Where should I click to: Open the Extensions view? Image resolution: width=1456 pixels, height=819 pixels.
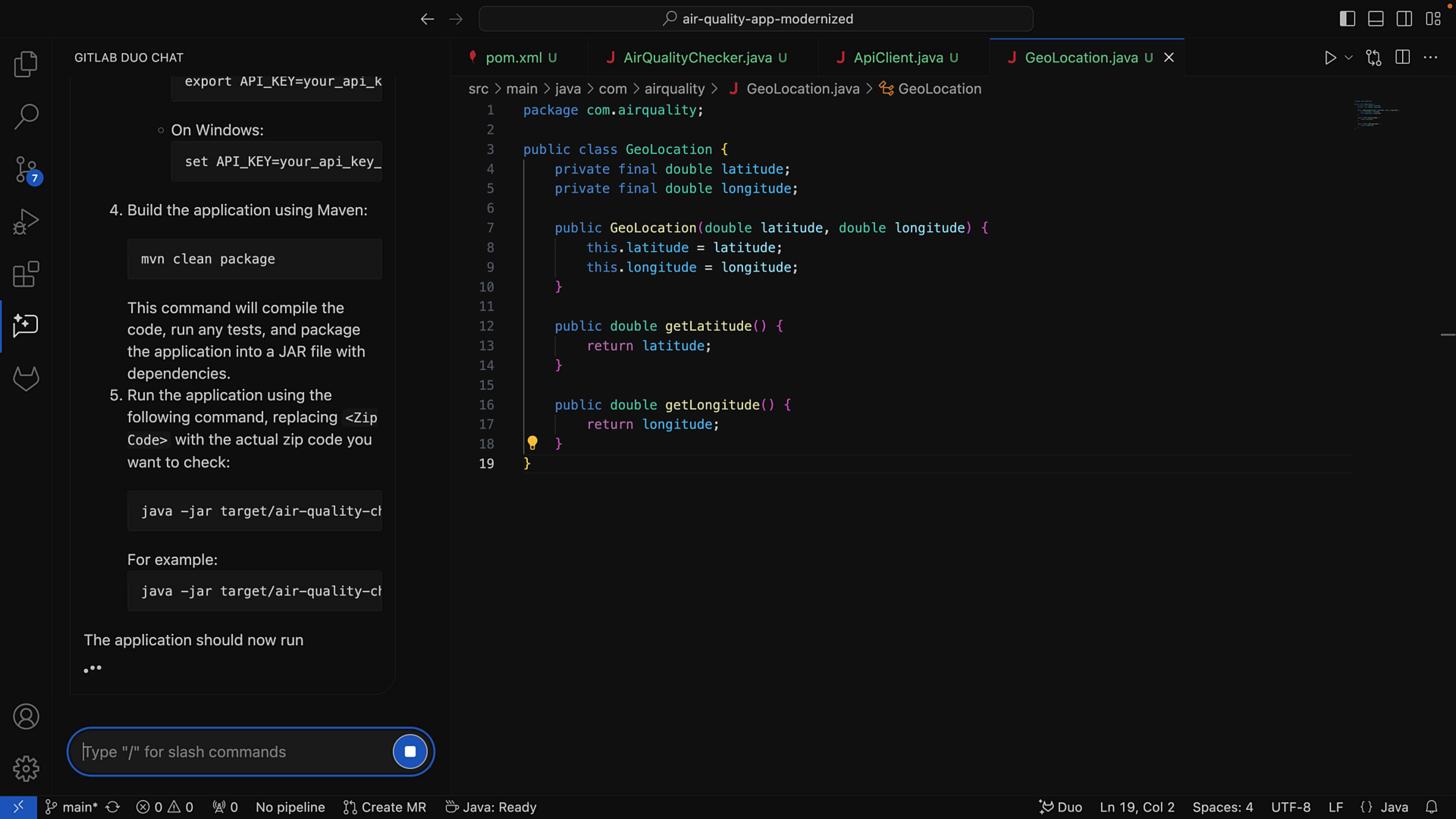(25, 274)
